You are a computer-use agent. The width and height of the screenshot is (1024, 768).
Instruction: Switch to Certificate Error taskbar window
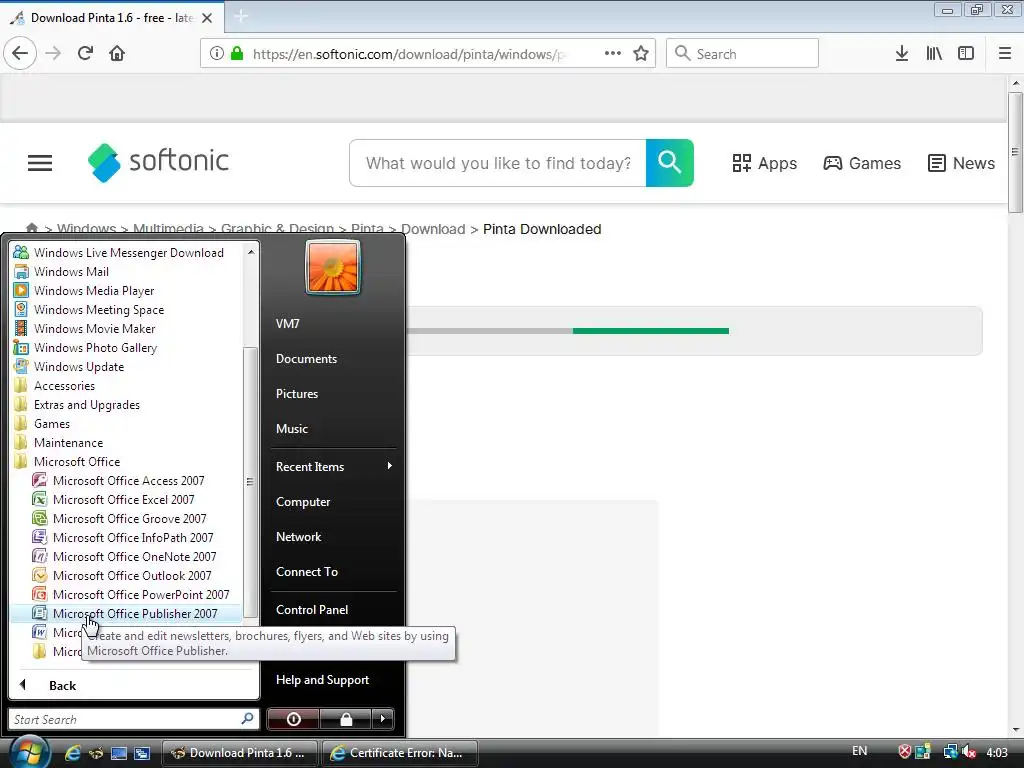click(400, 753)
